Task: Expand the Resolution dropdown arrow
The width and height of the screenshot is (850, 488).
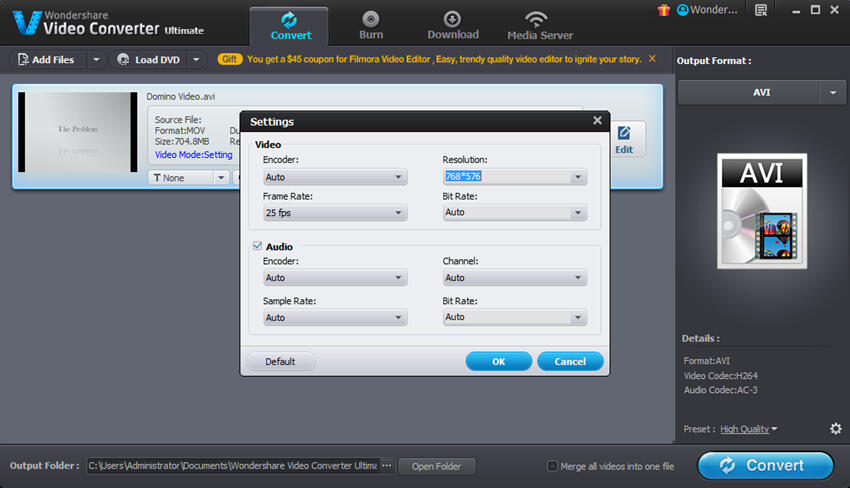Action: click(578, 177)
